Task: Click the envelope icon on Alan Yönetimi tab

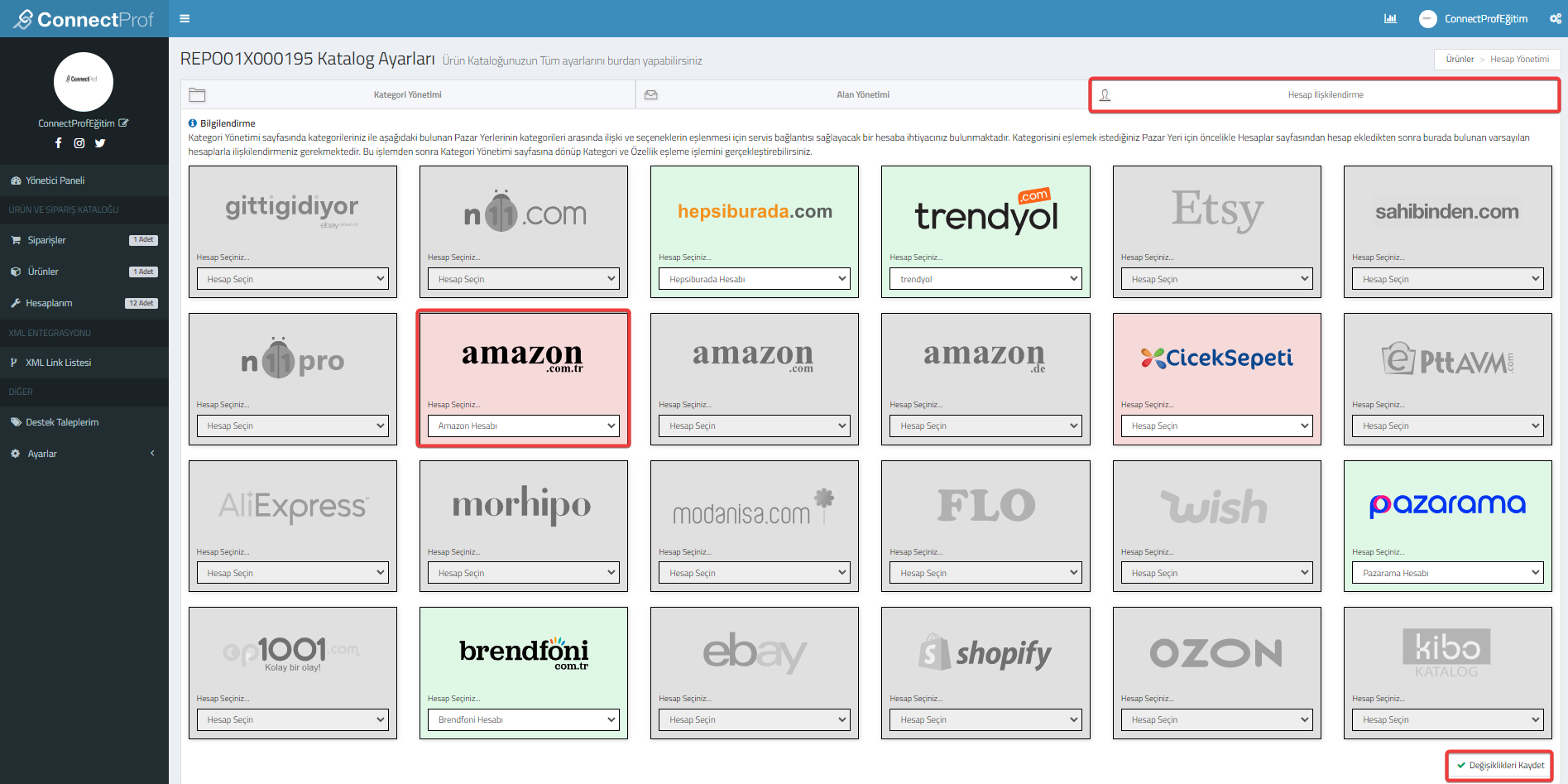Action: click(x=651, y=94)
